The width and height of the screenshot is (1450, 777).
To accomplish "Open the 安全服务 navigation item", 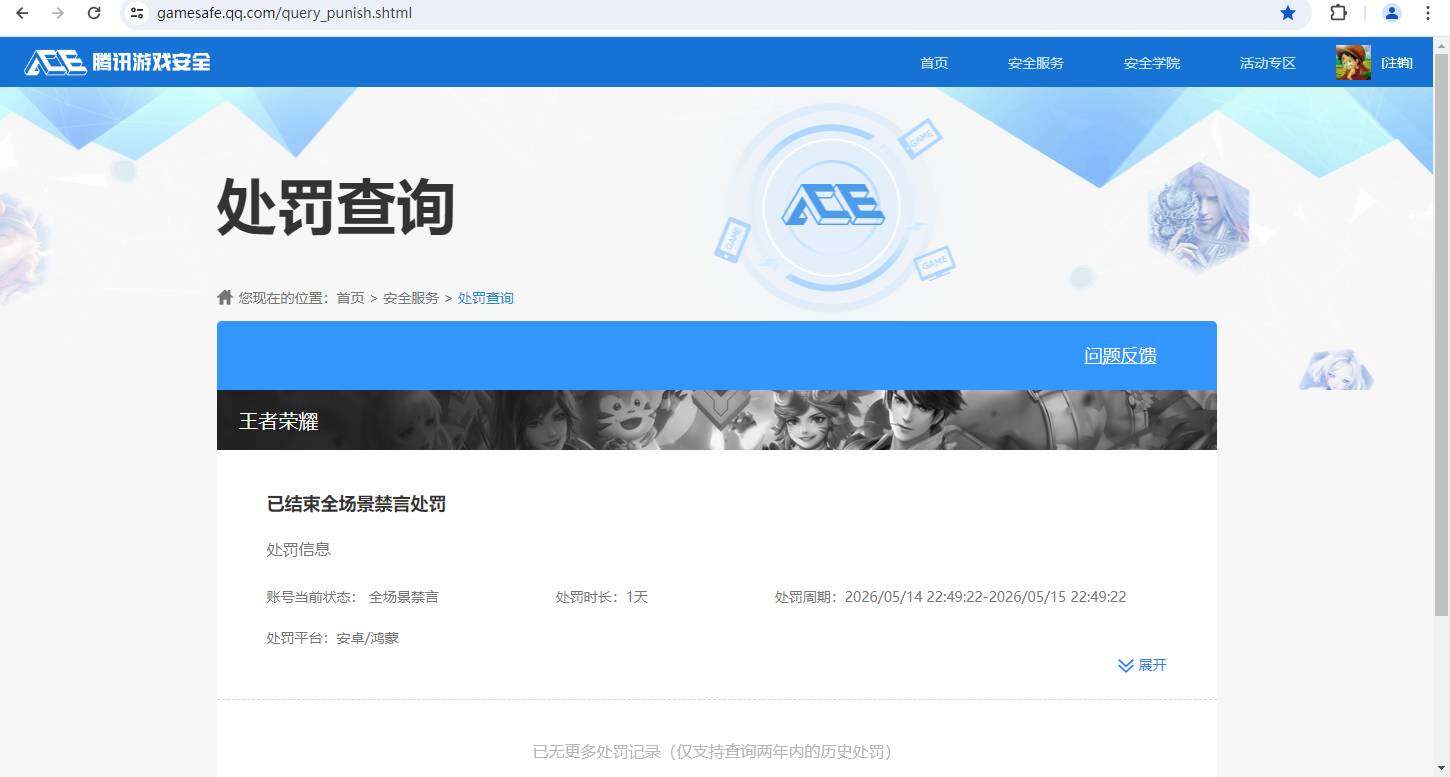I will pyautogui.click(x=1036, y=63).
